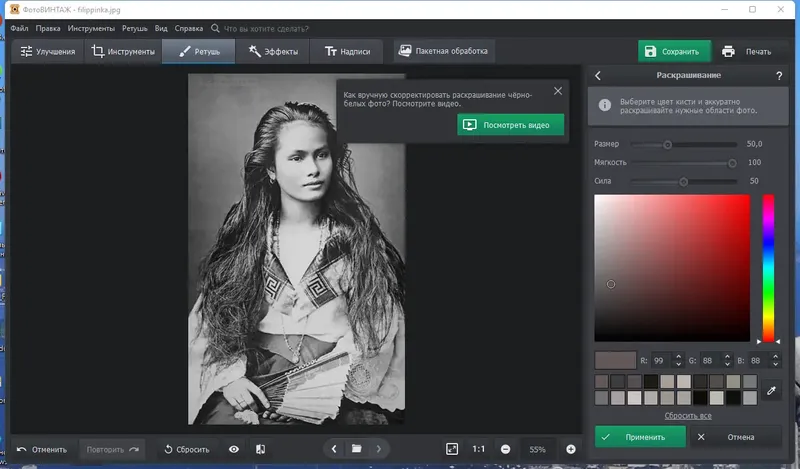Click the fit-to-screen icon
This screenshot has width=800, height=469.
tap(452, 449)
